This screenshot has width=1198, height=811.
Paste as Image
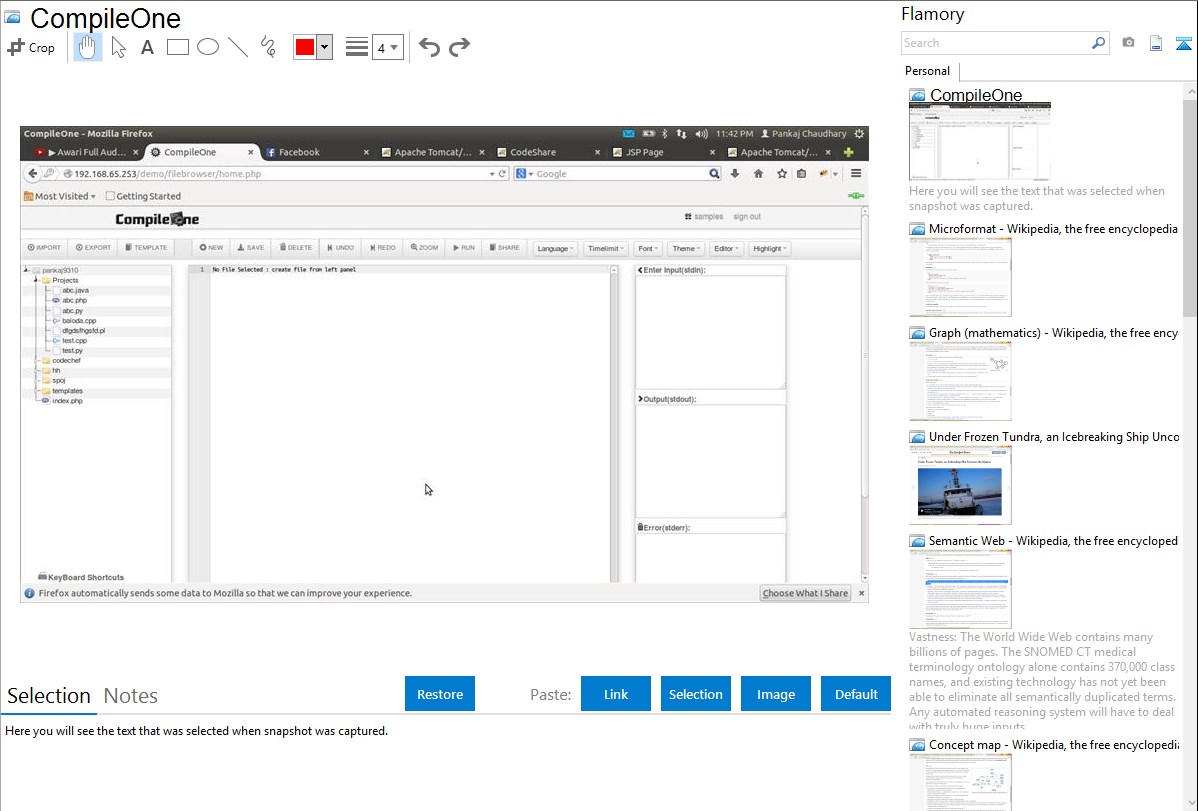[x=775, y=694]
